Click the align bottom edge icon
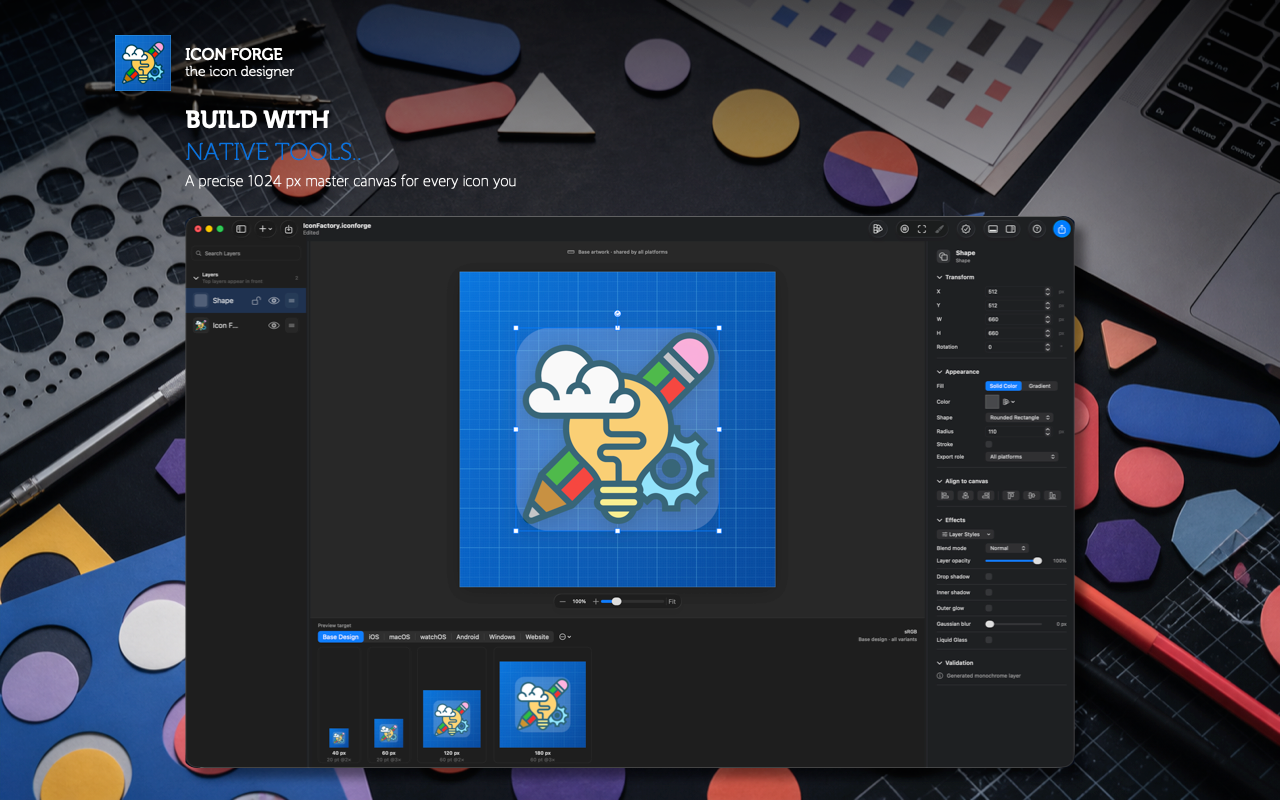The width and height of the screenshot is (1280, 800). 1052,495
